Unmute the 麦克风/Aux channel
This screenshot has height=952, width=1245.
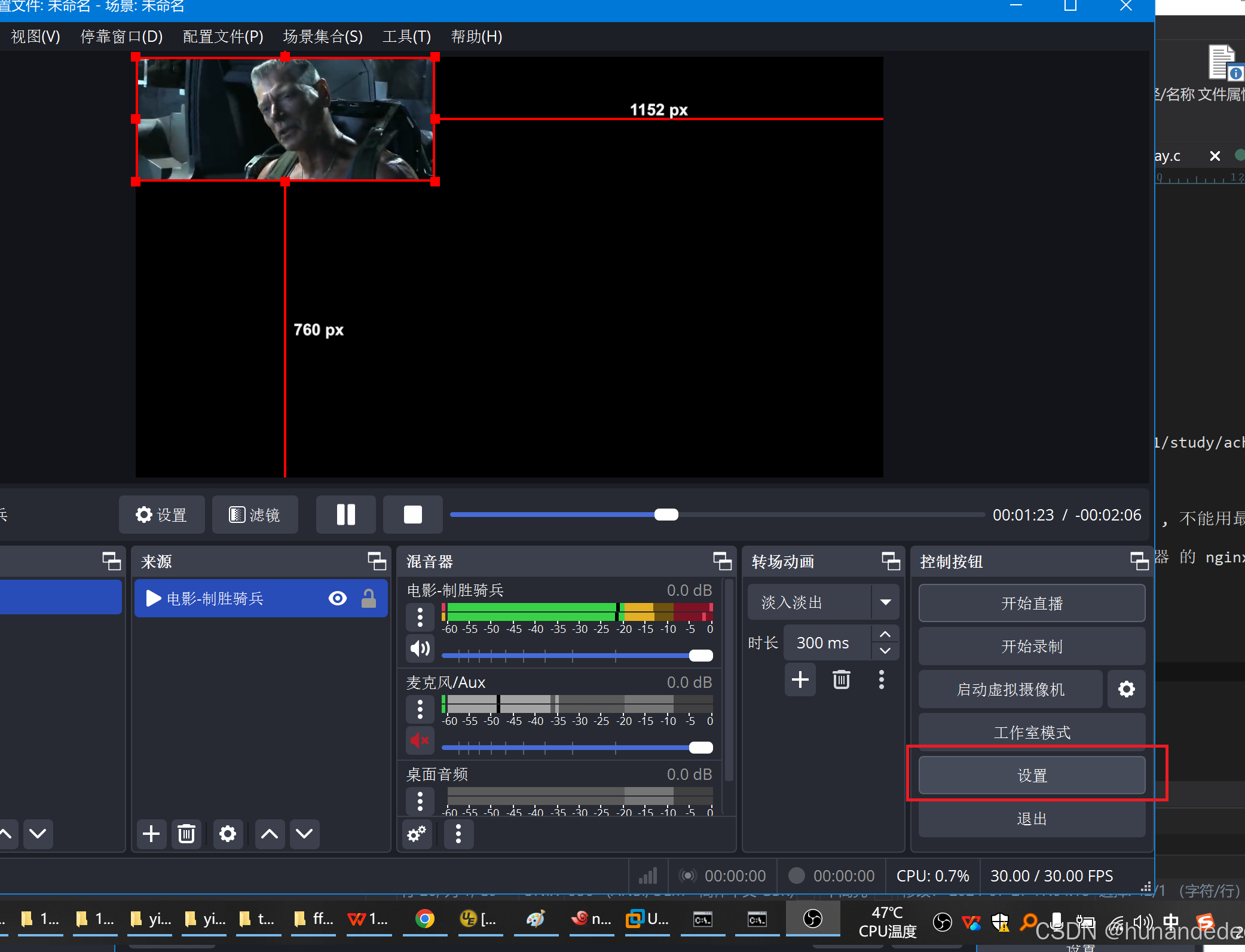coord(420,741)
